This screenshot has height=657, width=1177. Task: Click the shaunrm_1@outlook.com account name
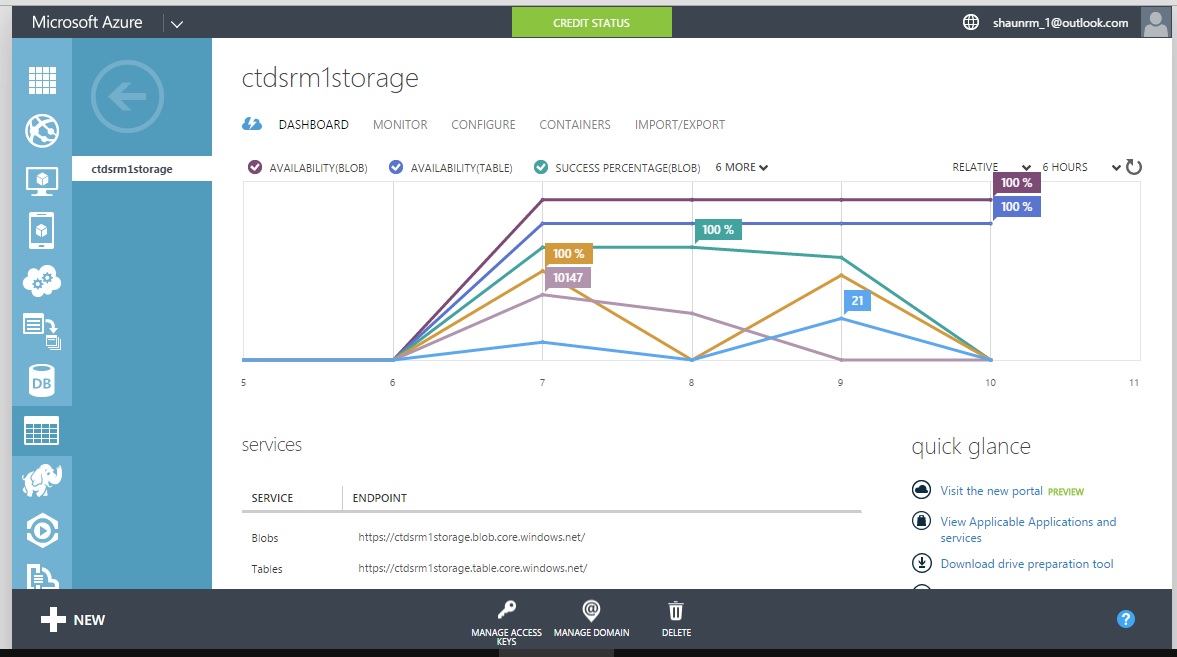pyautogui.click(x=1060, y=23)
